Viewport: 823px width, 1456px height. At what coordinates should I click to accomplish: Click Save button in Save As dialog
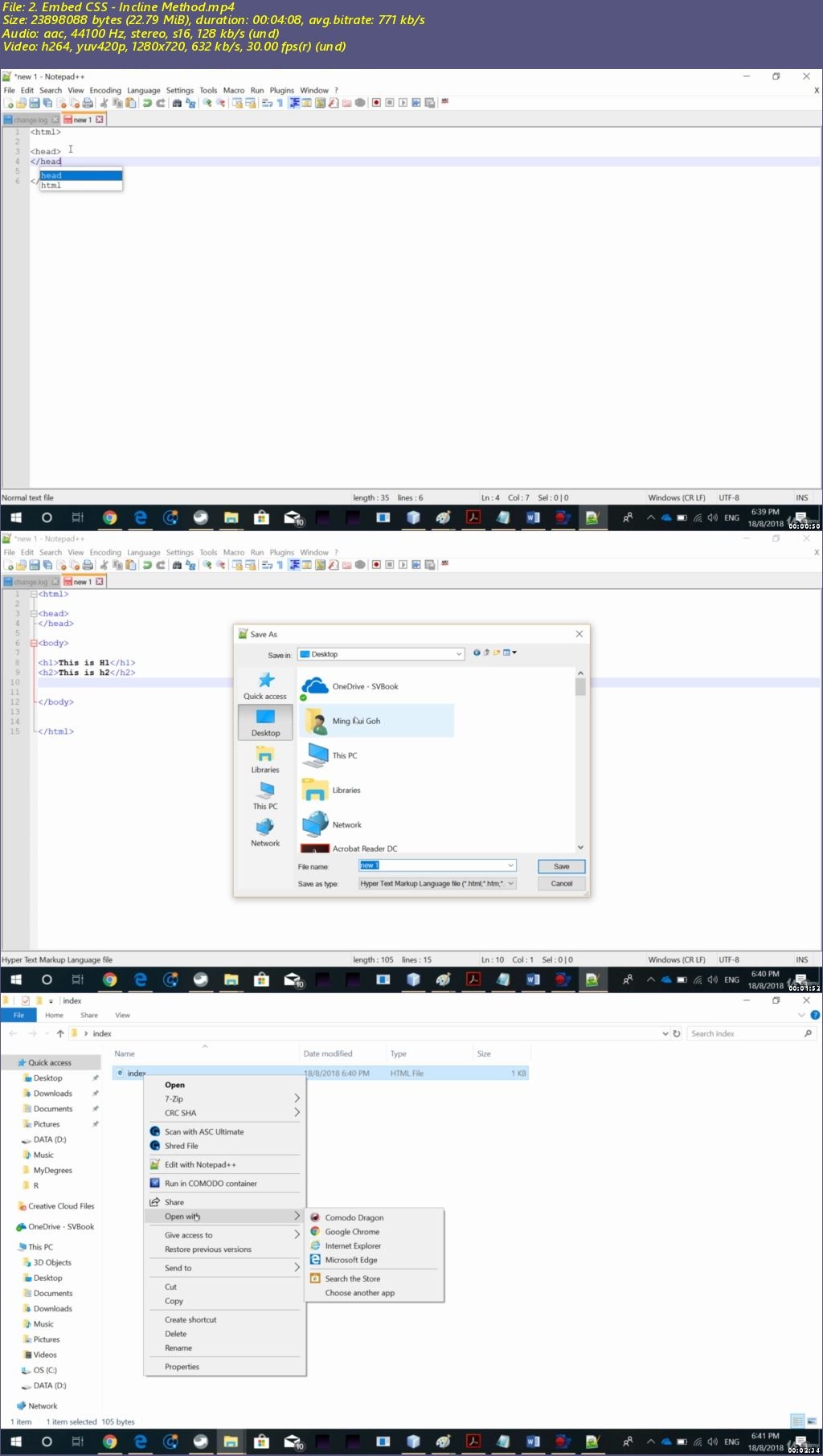561,866
